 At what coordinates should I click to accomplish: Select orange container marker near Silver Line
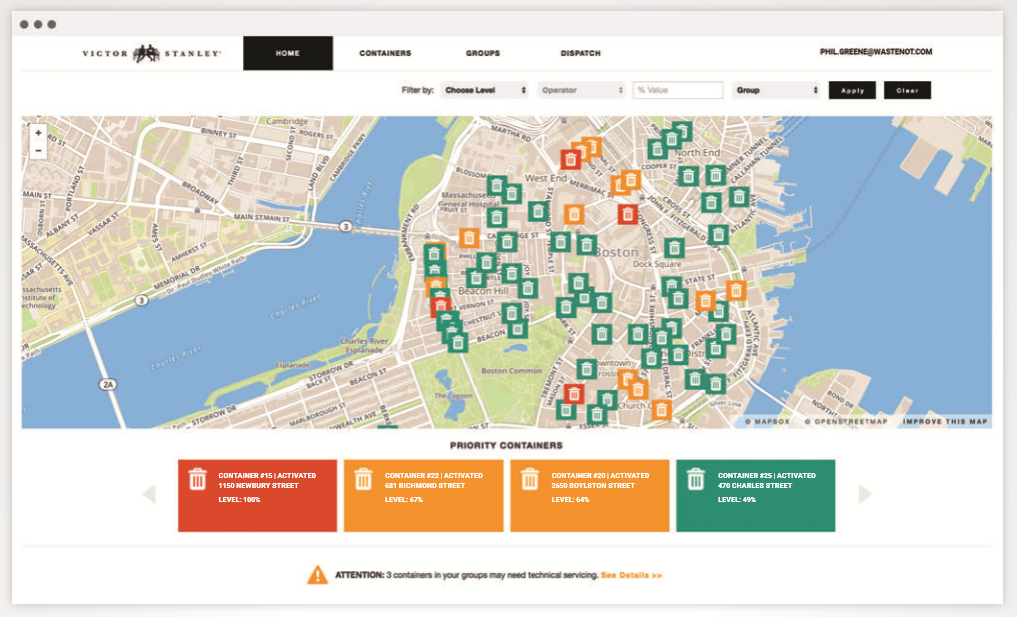pyautogui.click(x=661, y=409)
